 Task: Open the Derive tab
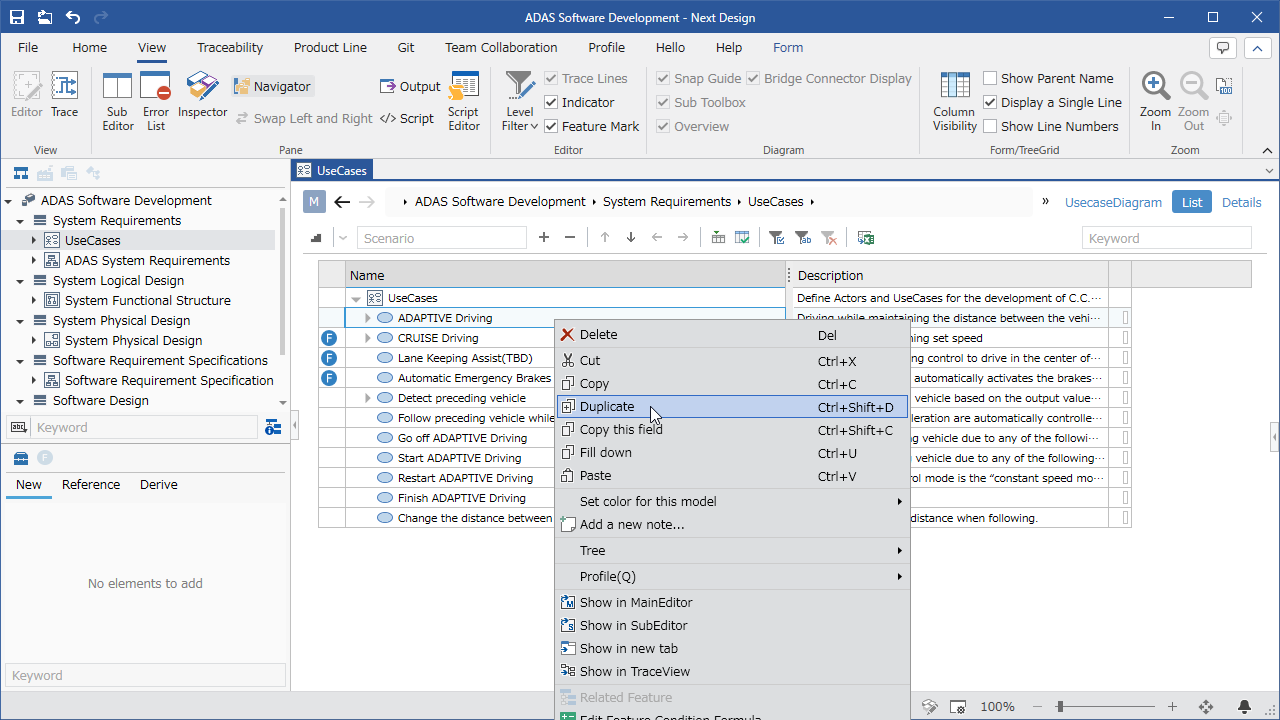click(x=159, y=485)
